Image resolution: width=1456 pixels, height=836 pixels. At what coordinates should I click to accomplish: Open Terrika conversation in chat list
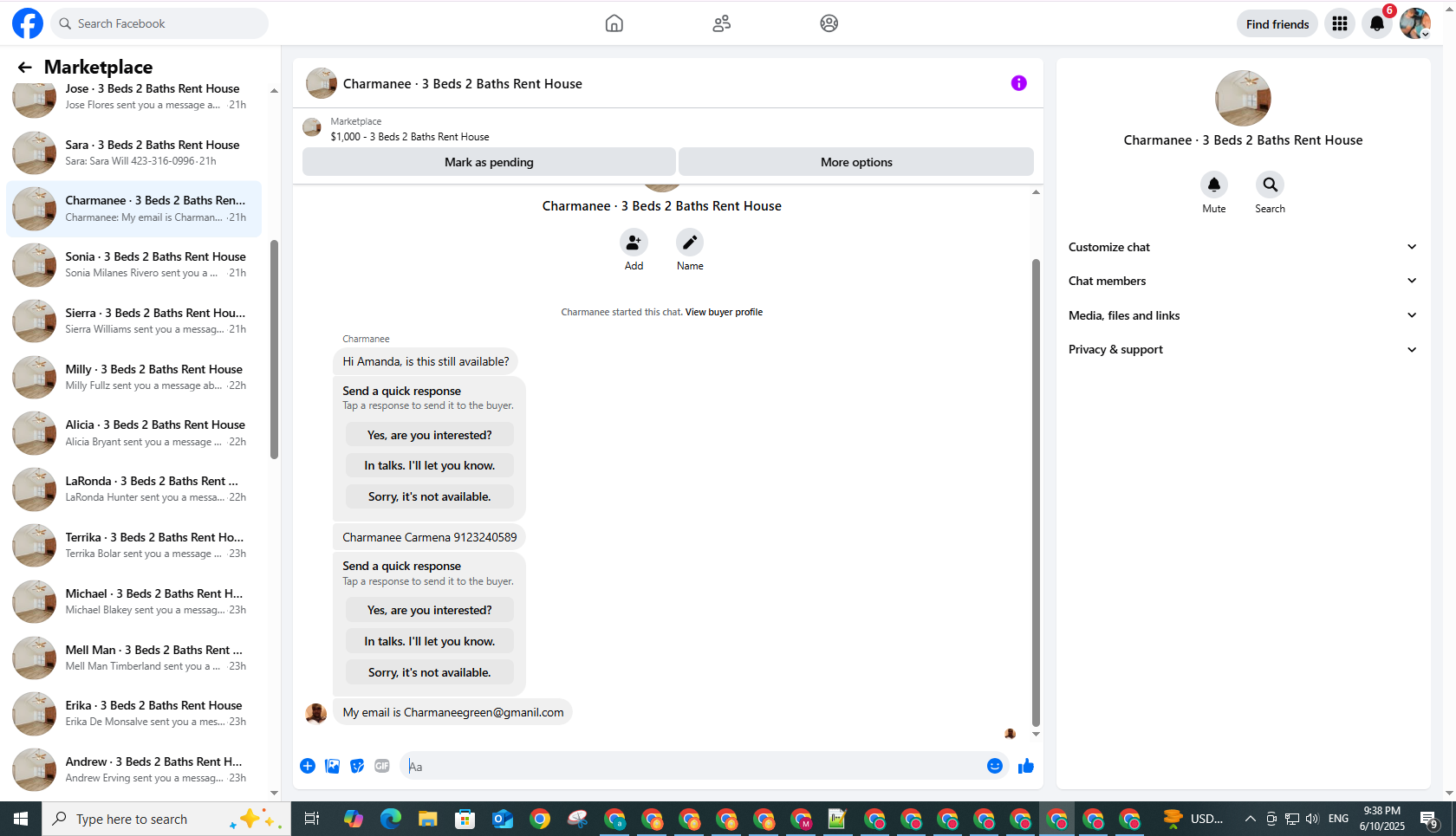(x=133, y=545)
